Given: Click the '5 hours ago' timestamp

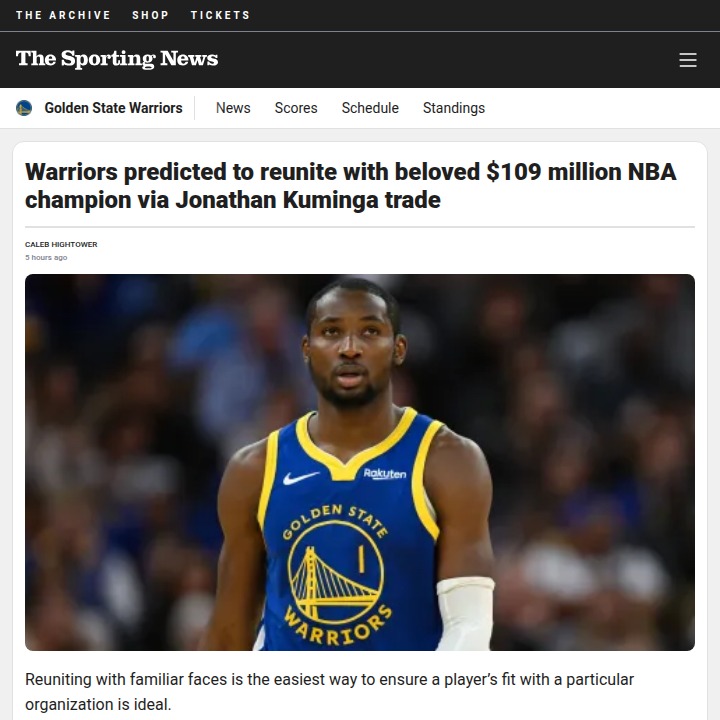Looking at the screenshot, I should [46, 258].
